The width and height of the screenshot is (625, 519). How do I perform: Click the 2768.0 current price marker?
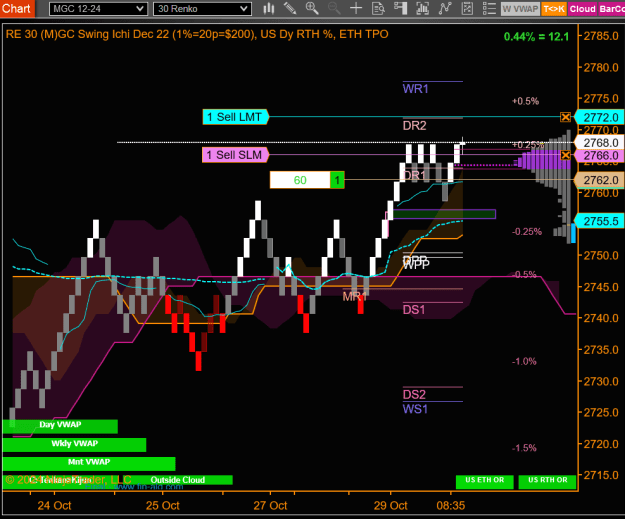tap(599, 142)
